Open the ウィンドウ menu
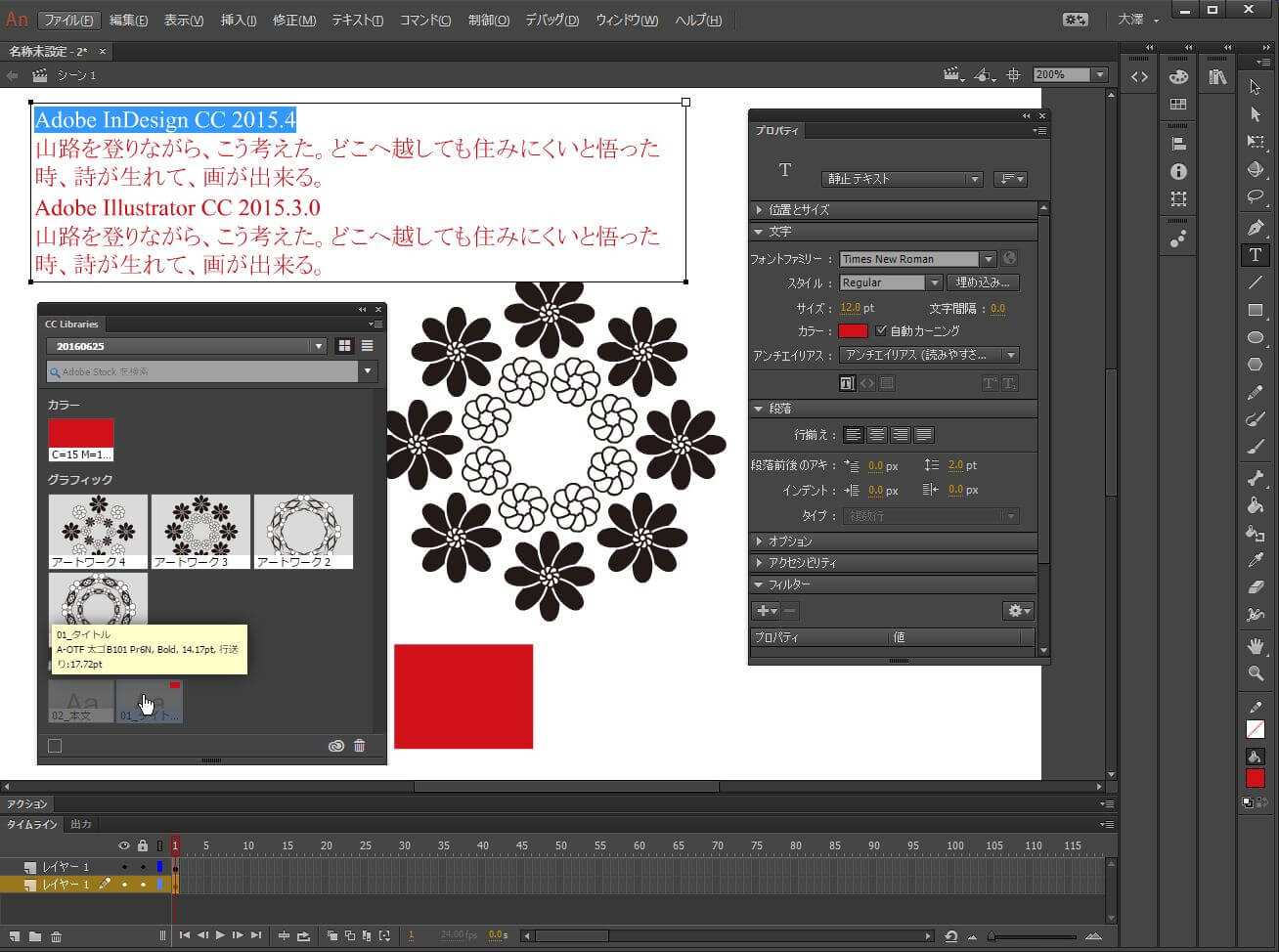Screen dimensions: 1279x952 [x=627, y=20]
